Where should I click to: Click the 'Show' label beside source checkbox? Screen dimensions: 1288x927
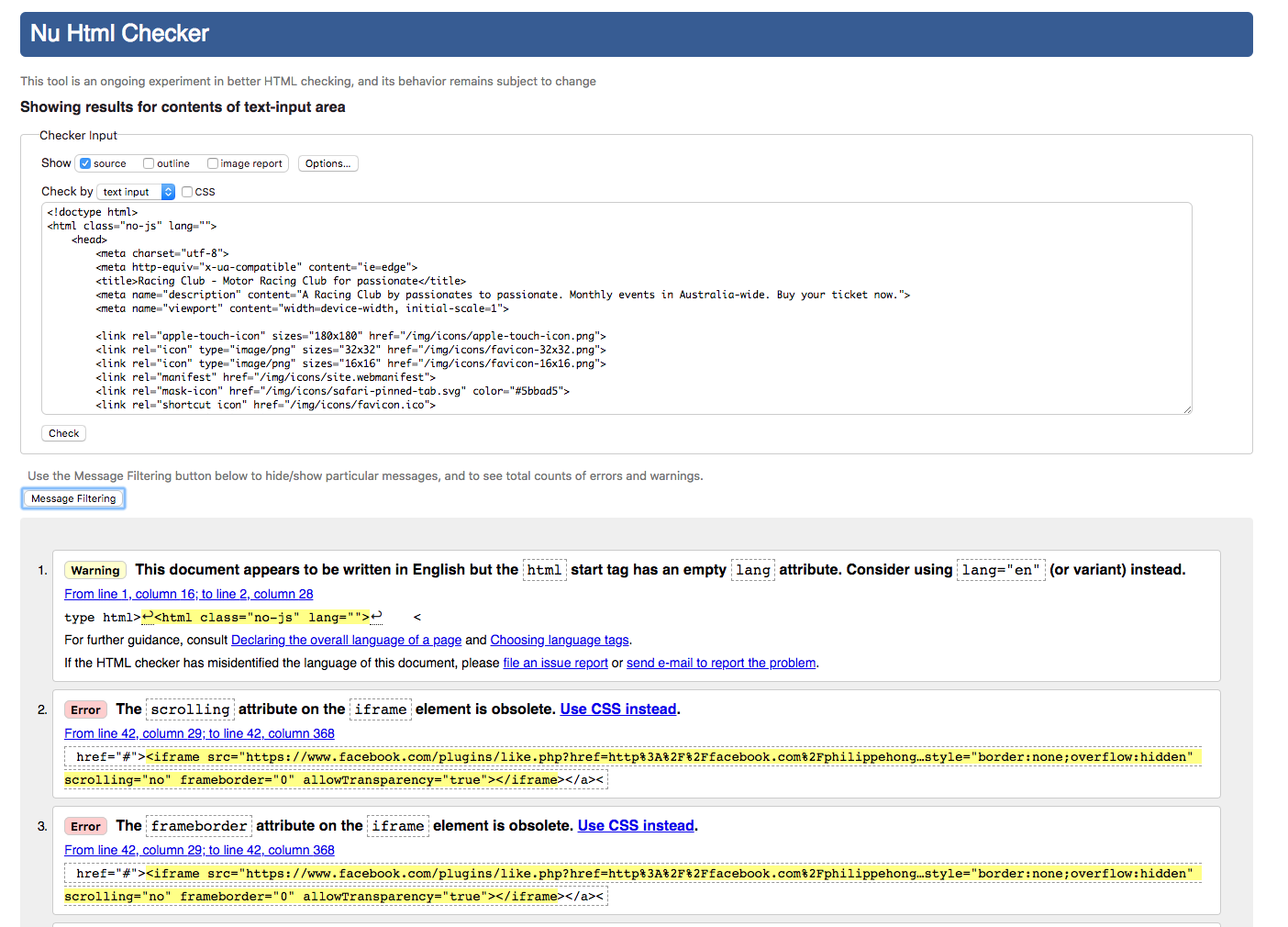coord(56,163)
